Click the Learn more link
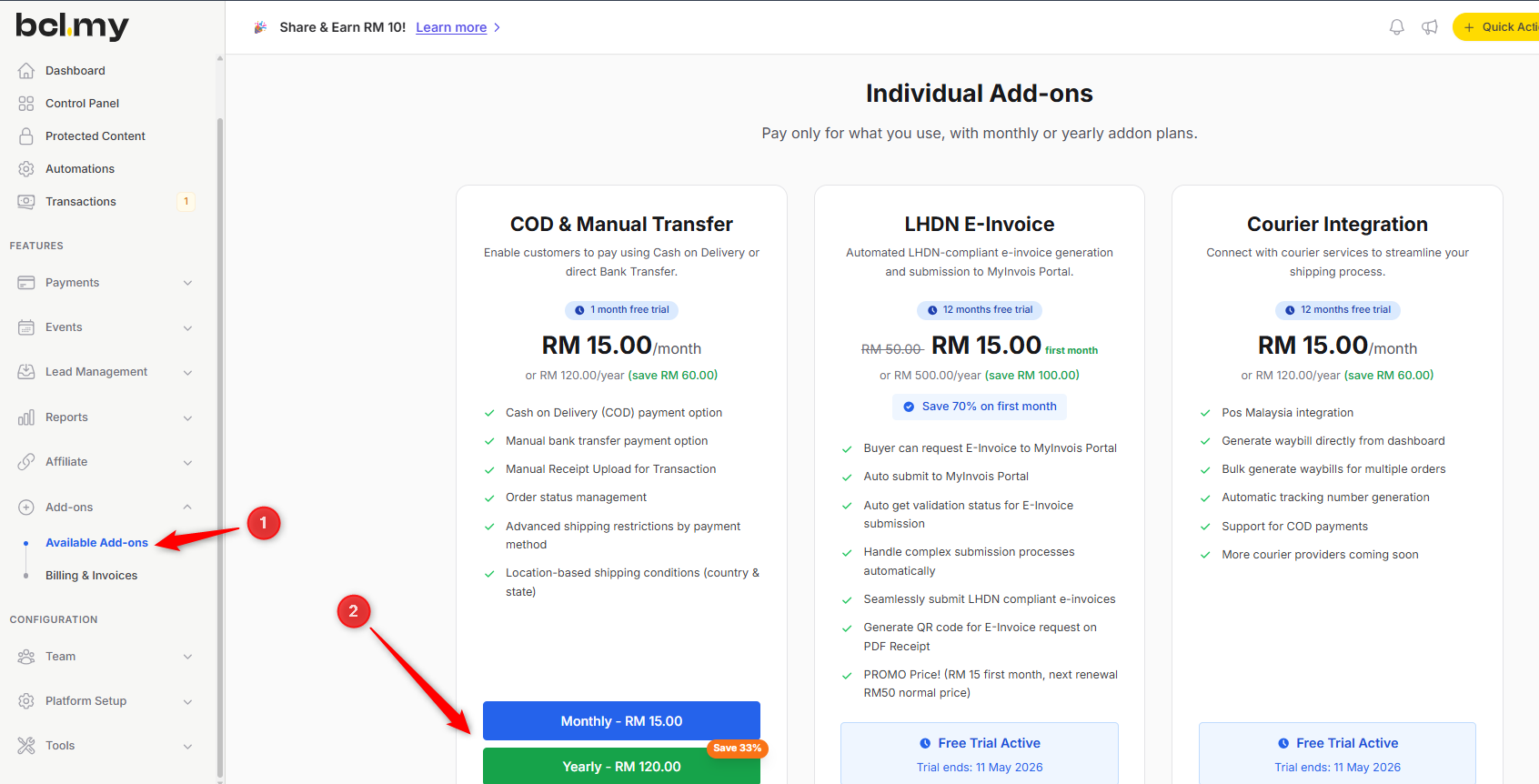This screenshot has height=784, width=1539. pyautogui.click(x=451, y=27)
